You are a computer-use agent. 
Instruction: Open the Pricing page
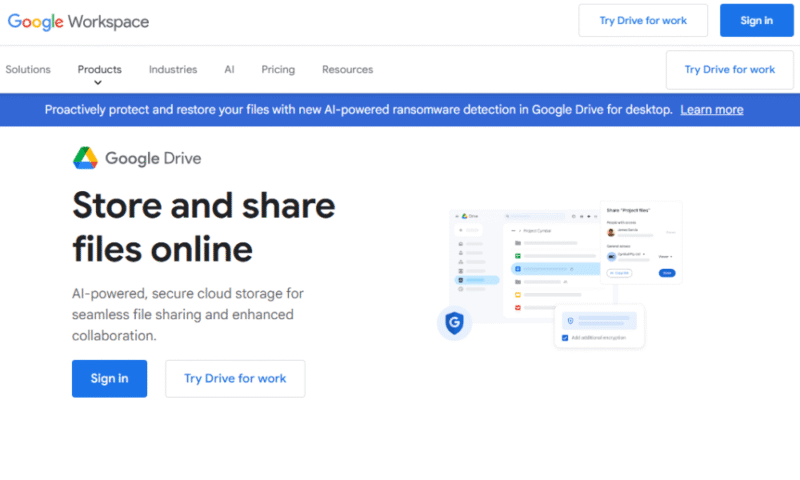pos(278,69)
